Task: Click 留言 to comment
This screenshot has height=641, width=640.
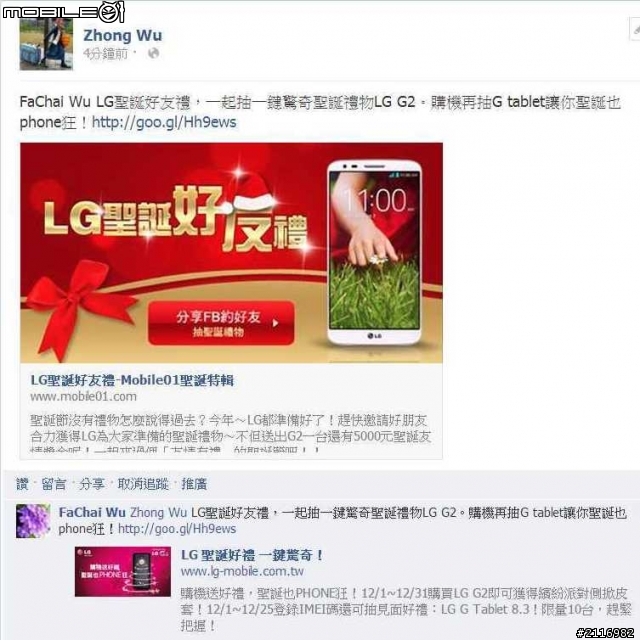Action: click(54, 484)
